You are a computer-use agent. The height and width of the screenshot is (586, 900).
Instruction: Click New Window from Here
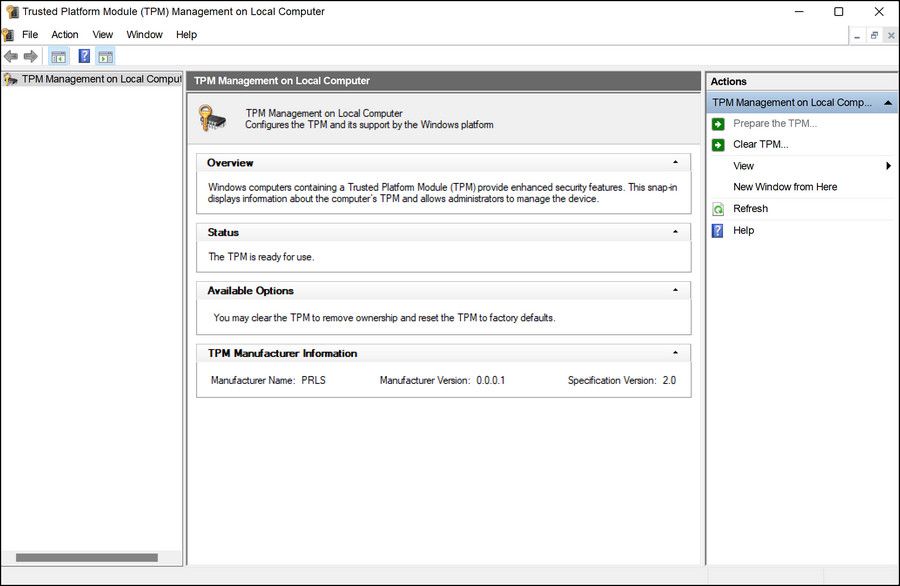785,187
